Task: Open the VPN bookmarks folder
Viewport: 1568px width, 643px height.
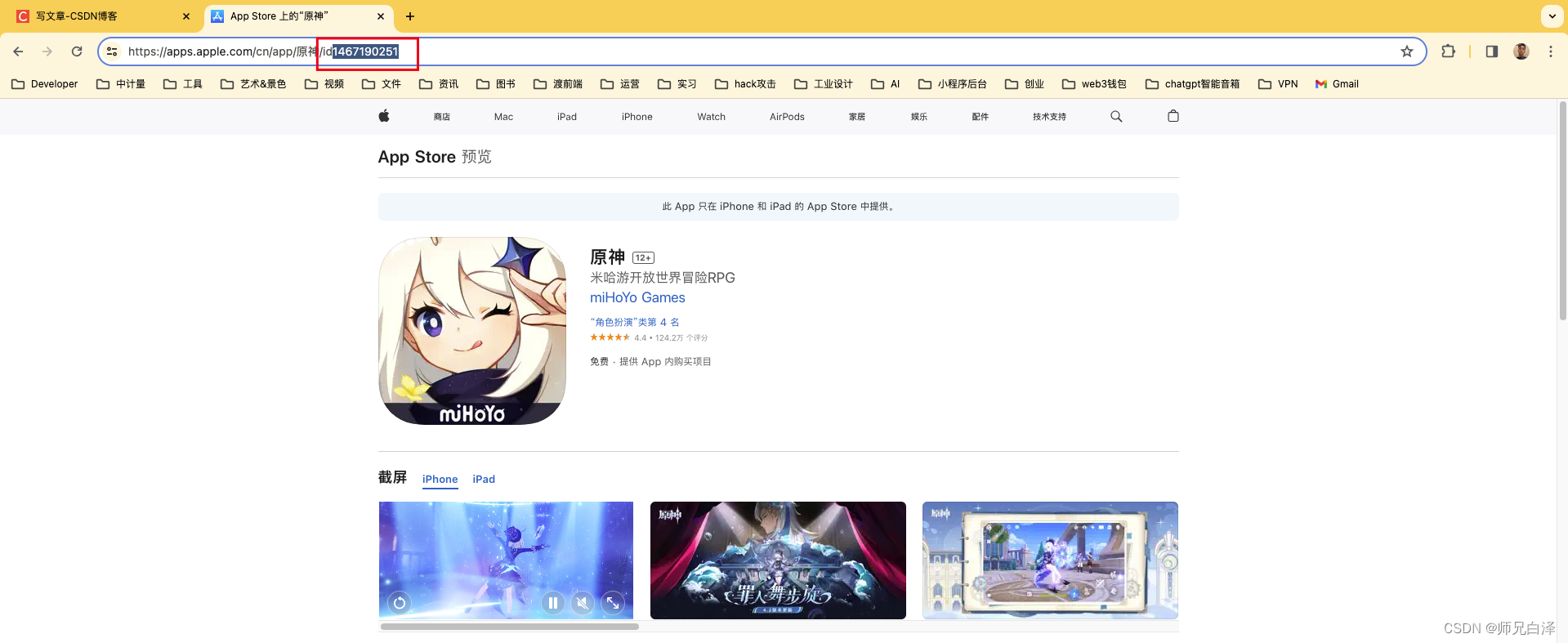Action: (1279, 84)
